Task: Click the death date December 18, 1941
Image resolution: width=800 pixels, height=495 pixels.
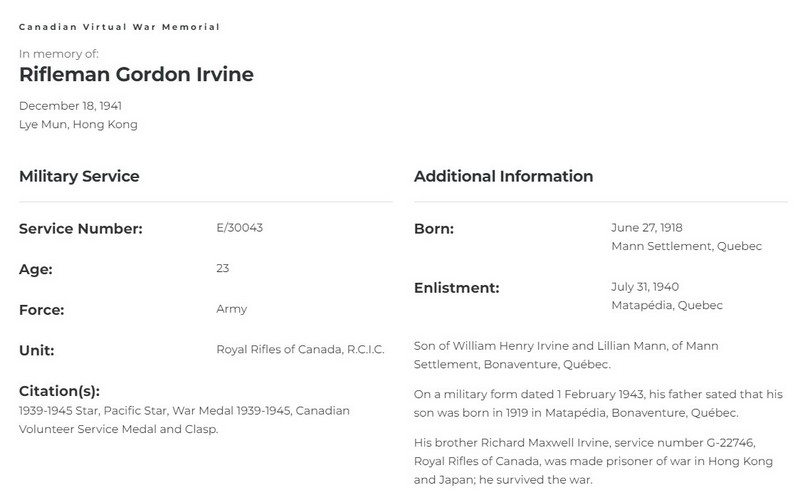Action: [70, 106]
